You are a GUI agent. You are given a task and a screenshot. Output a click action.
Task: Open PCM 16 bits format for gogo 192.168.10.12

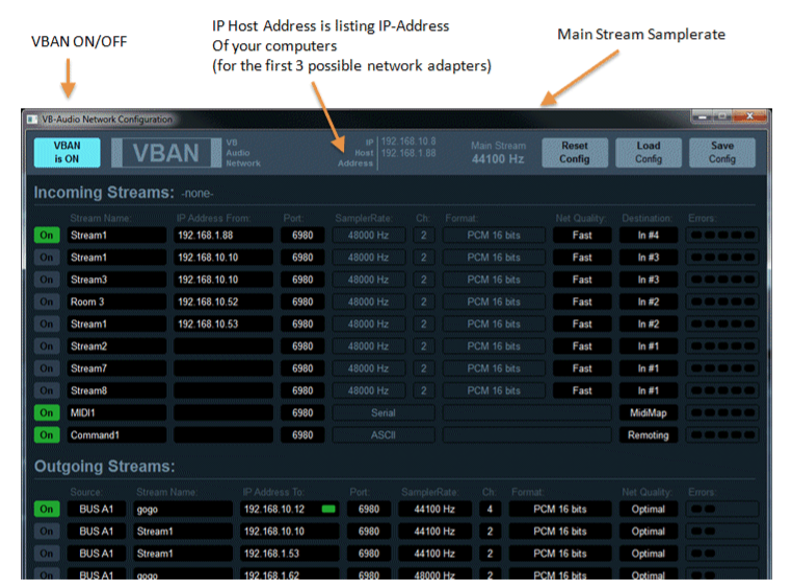(x=560, y=509)
